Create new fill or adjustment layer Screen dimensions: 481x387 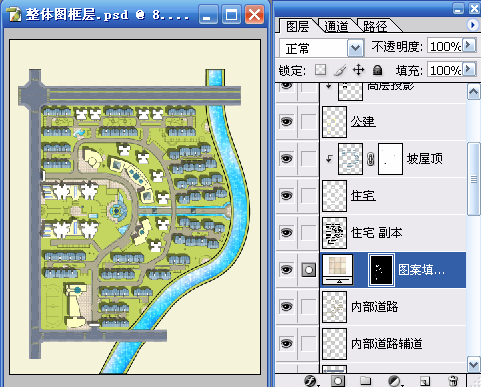coord(395,381)
